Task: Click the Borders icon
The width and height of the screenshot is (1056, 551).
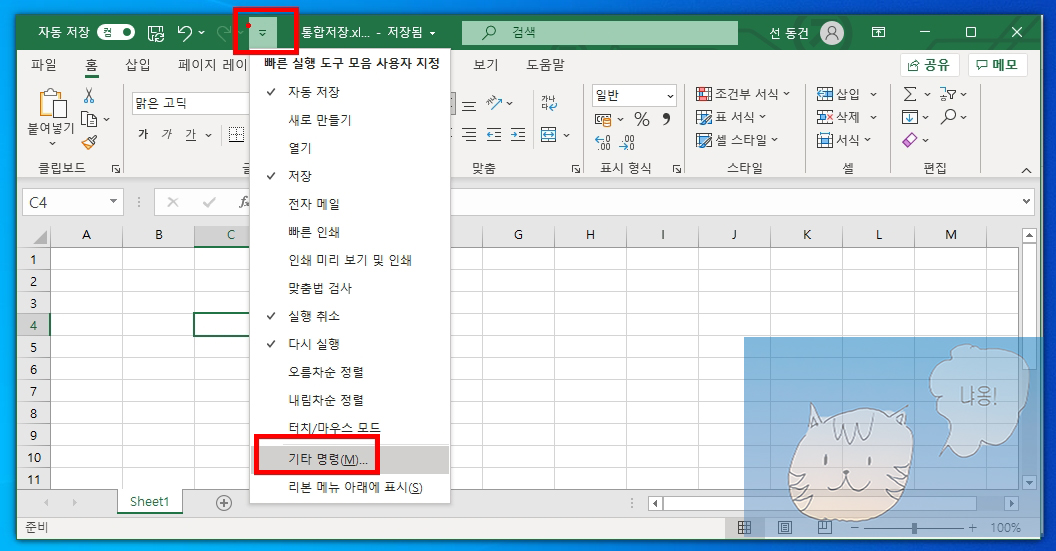Action: tap(236, 134)
